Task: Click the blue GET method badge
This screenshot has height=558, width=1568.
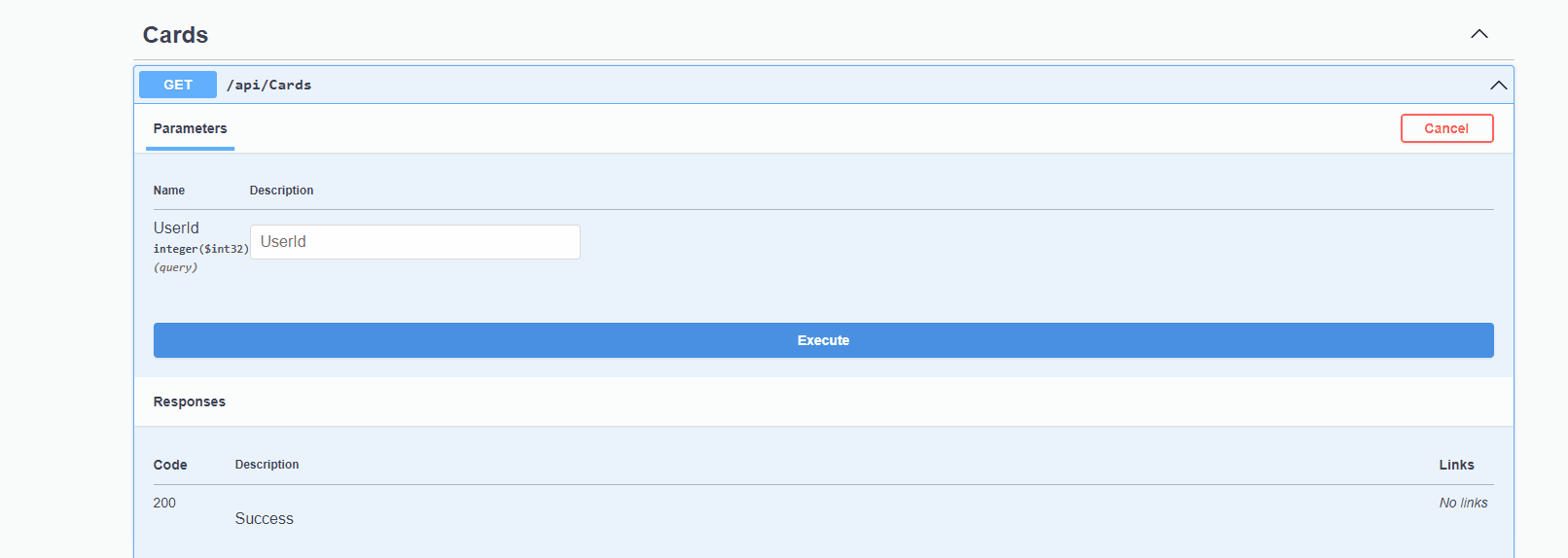Action: (178, 85)
